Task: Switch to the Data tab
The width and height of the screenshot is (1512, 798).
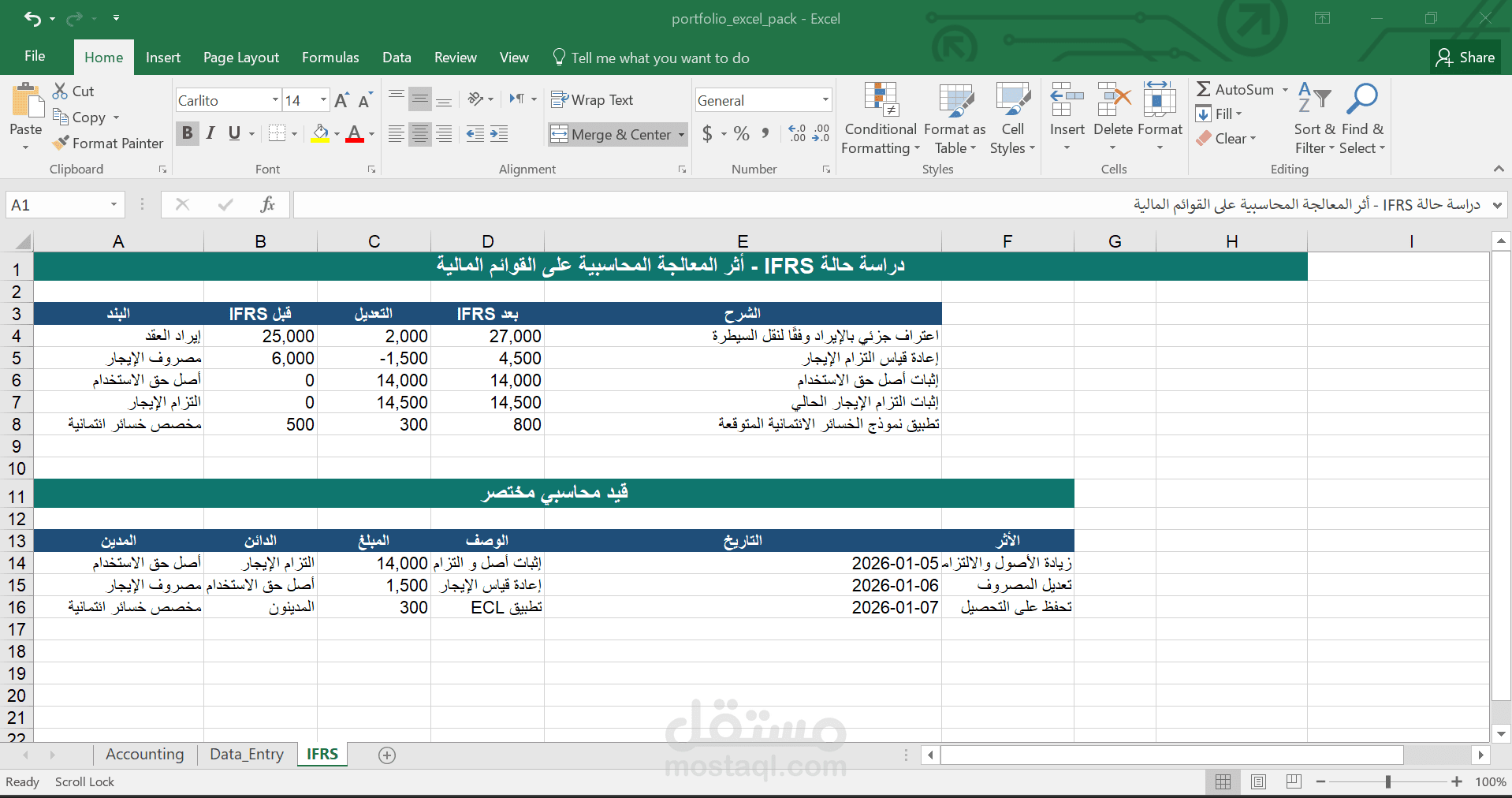Action: (x=397, y=58)
